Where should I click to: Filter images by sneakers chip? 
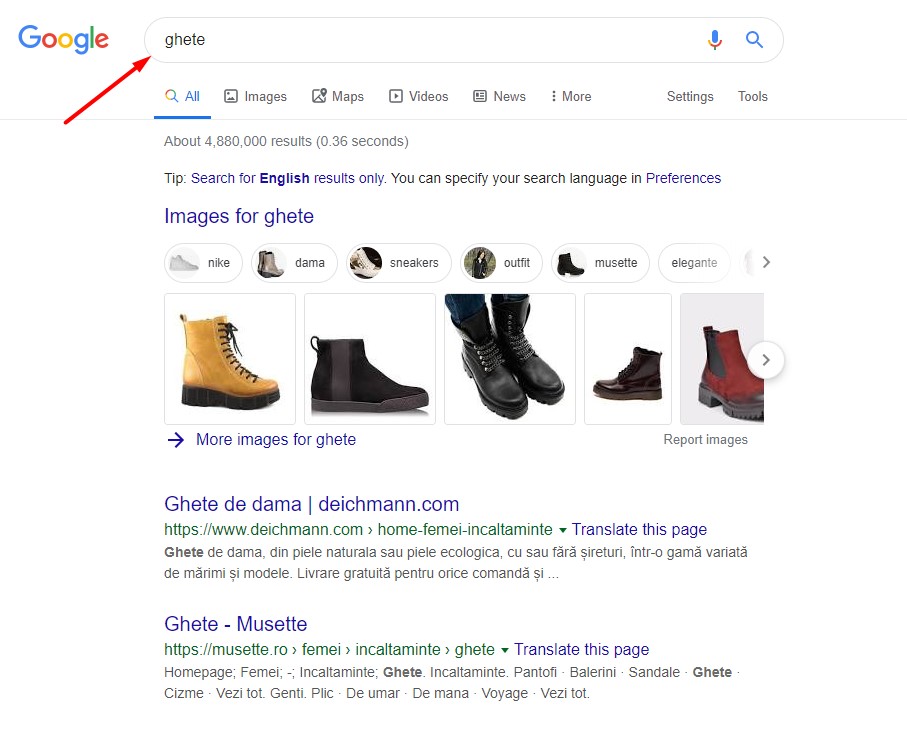click(399, 263)
